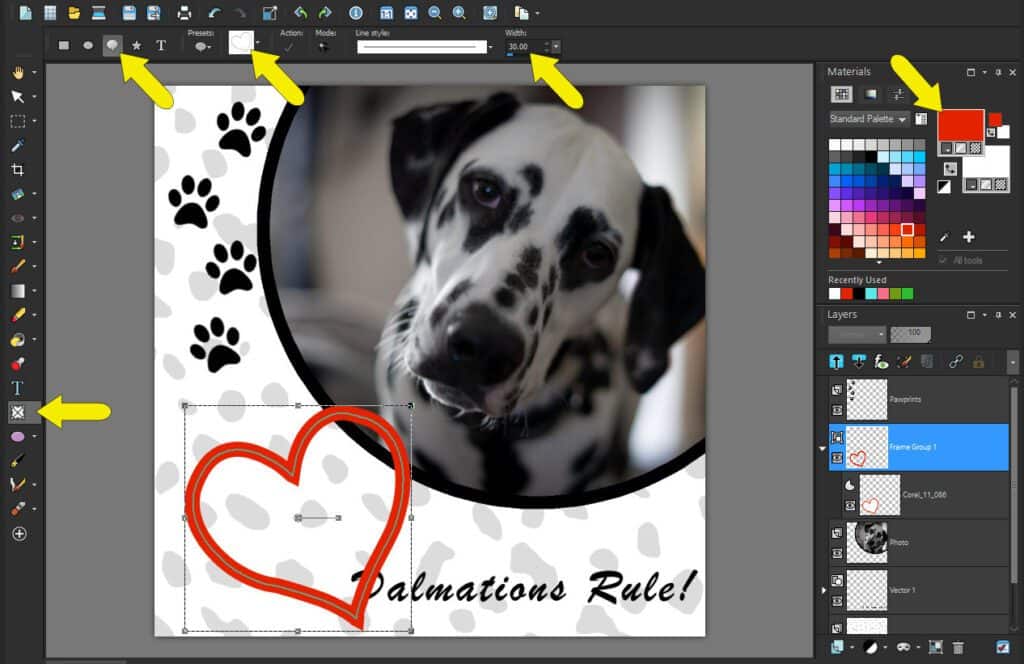Image resolution: width=1024 pixels, height=664 pixels.
Task: Hide the Pawprints layer
Action: 837,408
